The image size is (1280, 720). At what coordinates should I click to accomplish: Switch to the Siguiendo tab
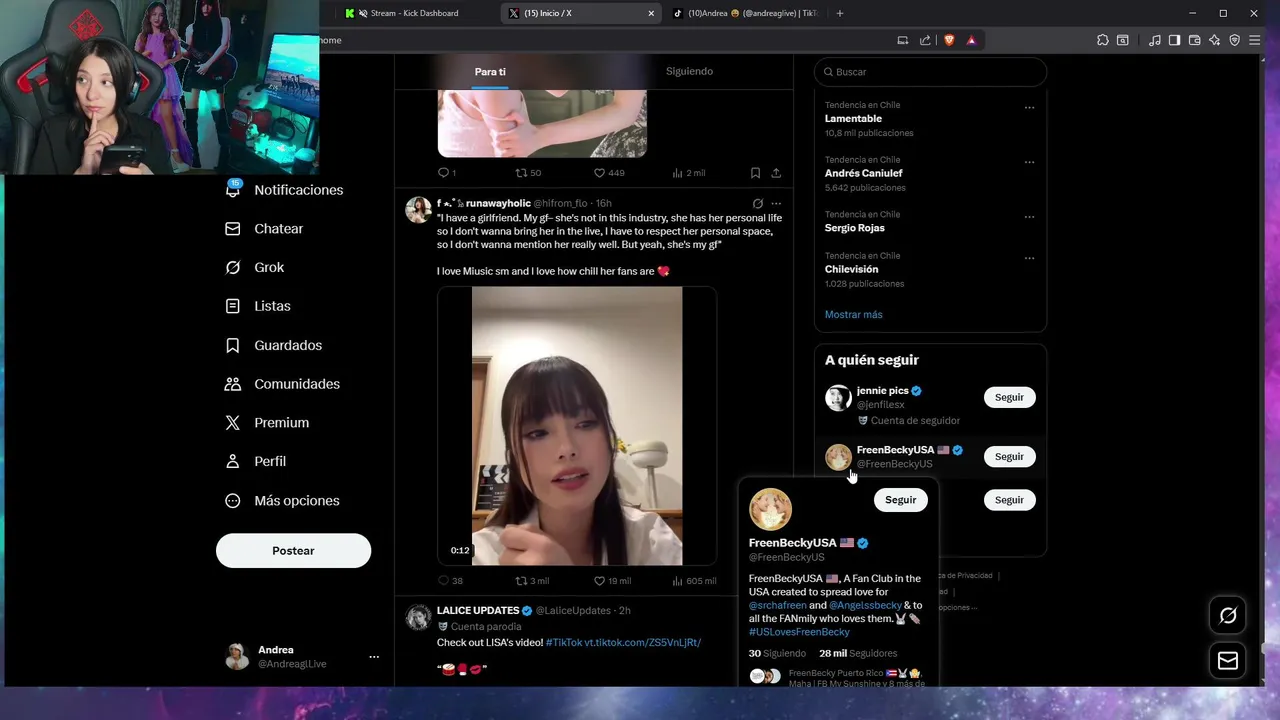point(689,72)
